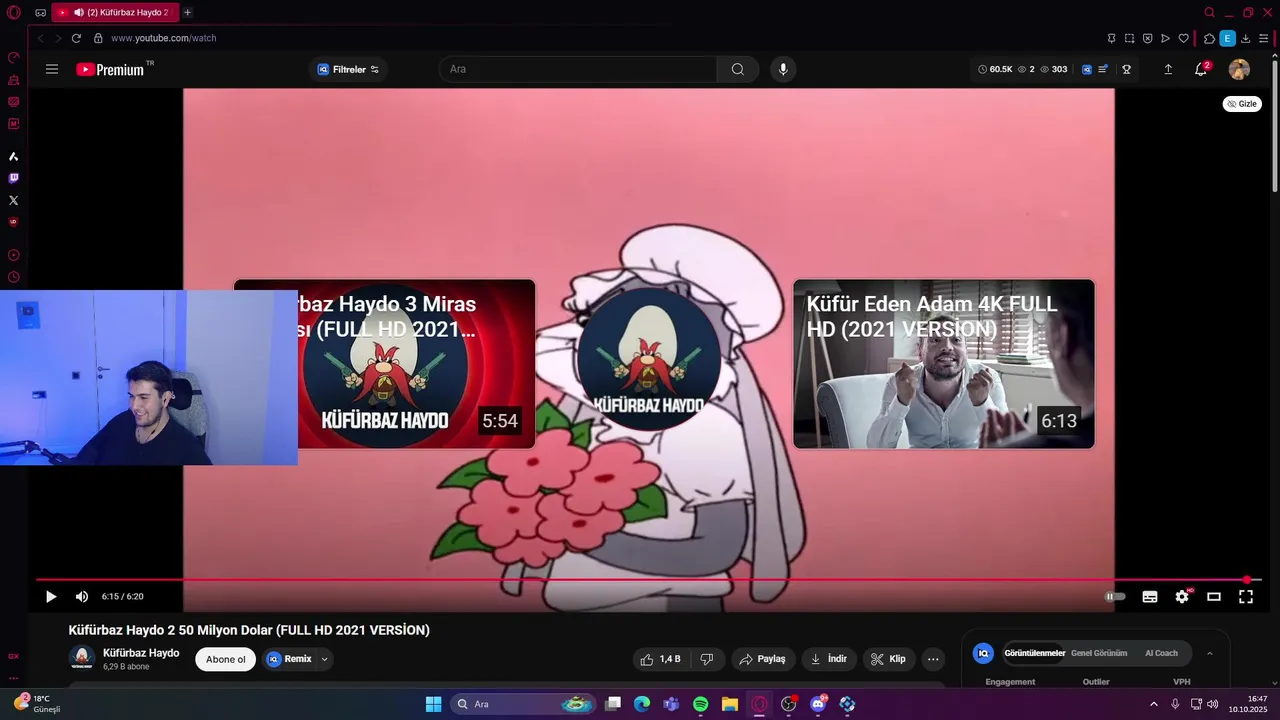The image size is (1280, 720).
Task: Open Küfür Eden Adam 4K end card
Action: (x=944, y=364)
